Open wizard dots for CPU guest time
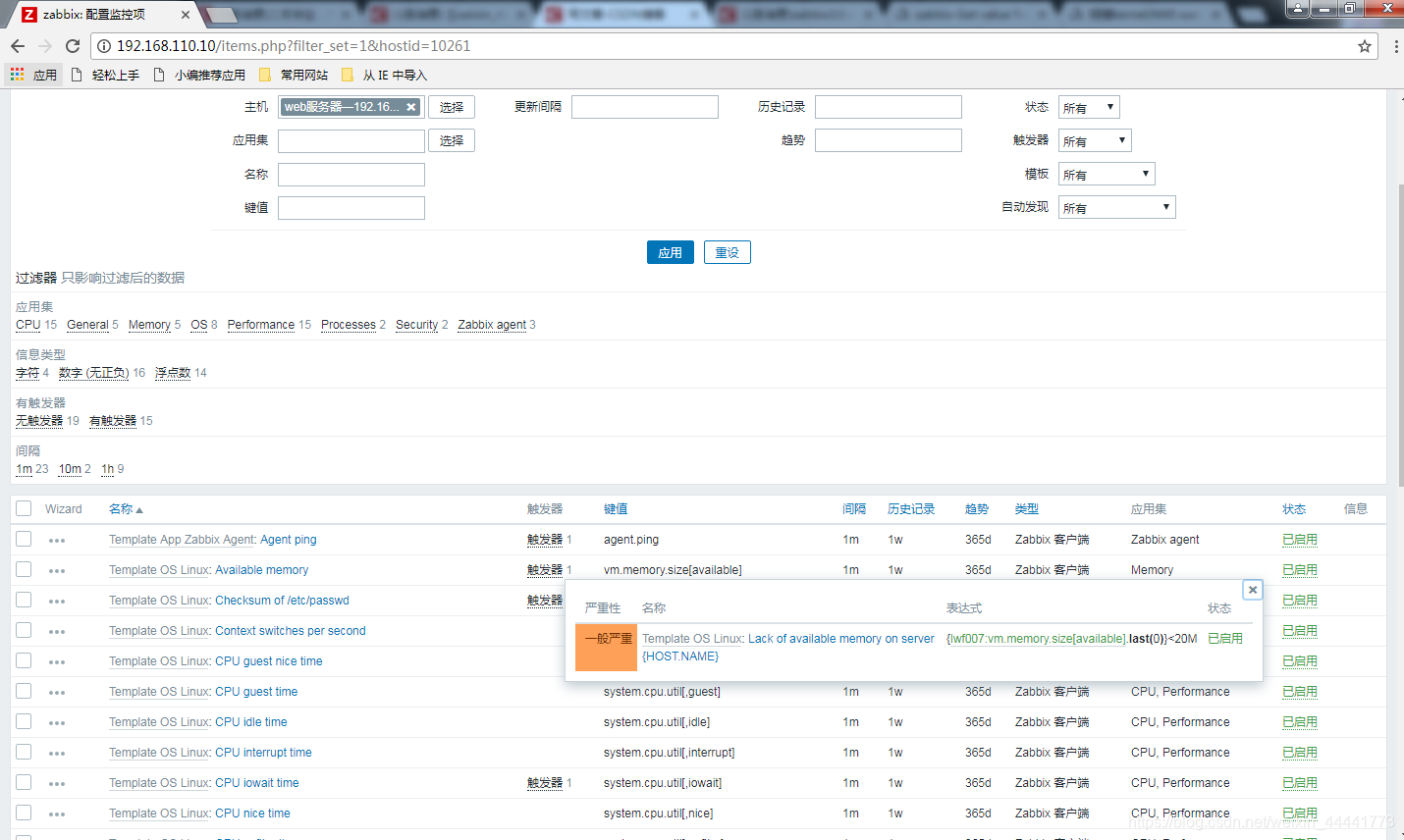The height and width of the screenshot is (840, 1404). point(57,692)
